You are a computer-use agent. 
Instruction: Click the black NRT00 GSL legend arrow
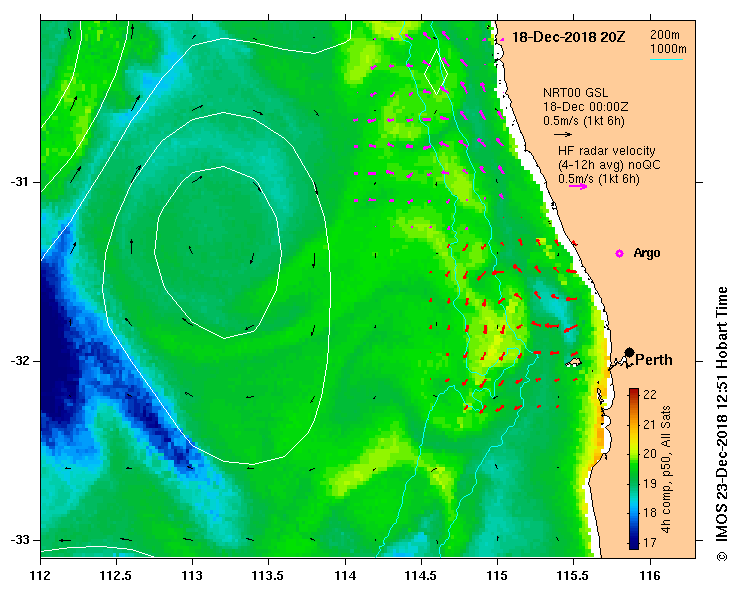pyautogui.click(x=563, y=134)
